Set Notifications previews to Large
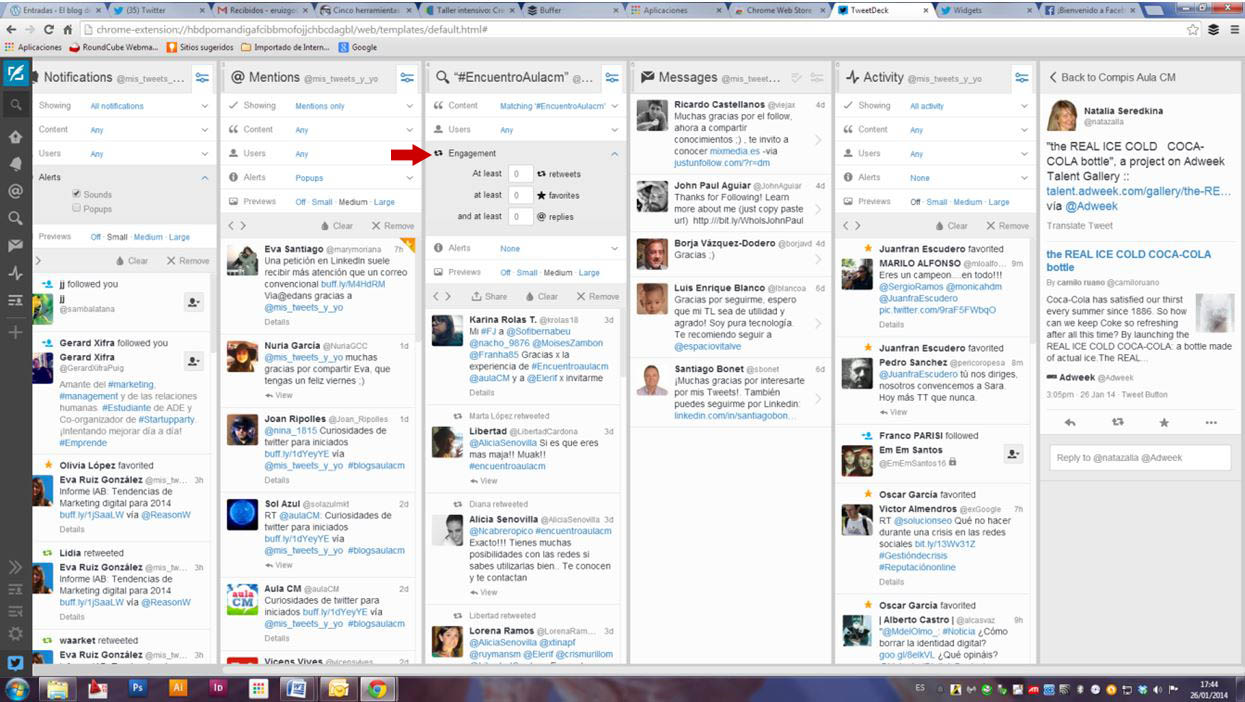This screenshot has height=702, width=1245. [x=179, y=237]
